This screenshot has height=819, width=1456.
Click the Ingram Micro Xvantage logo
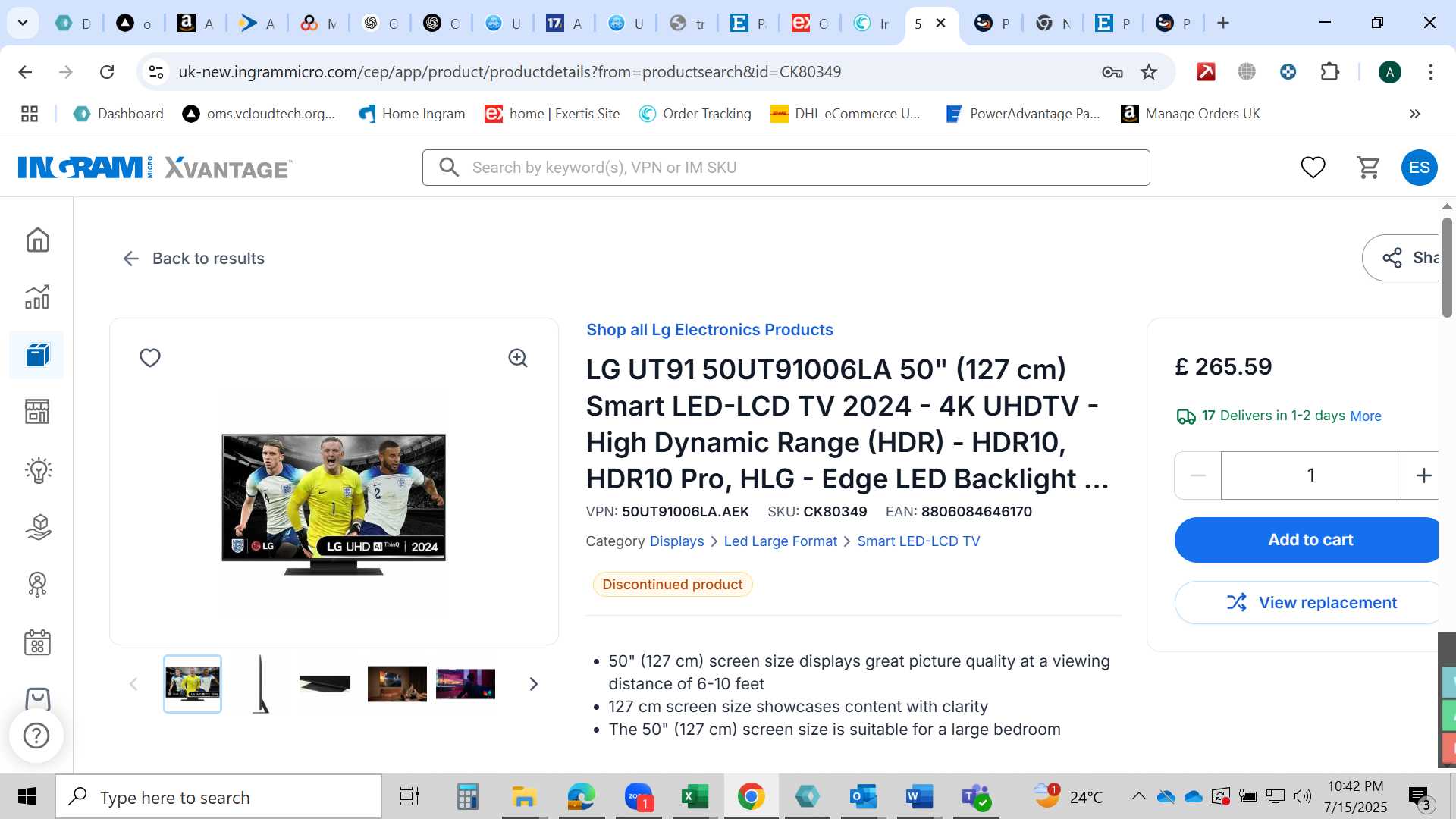[155, 168]
